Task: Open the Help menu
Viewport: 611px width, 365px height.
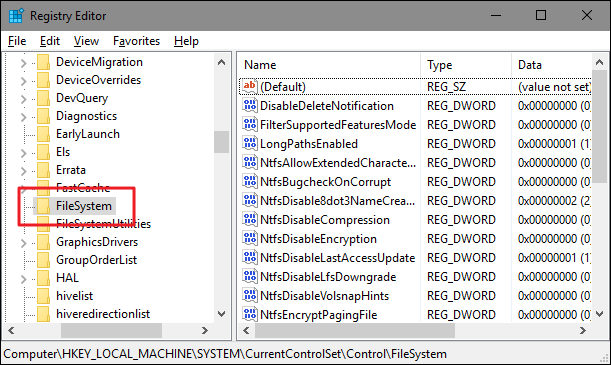Action: pyautogui.click(x=186, y=41)
